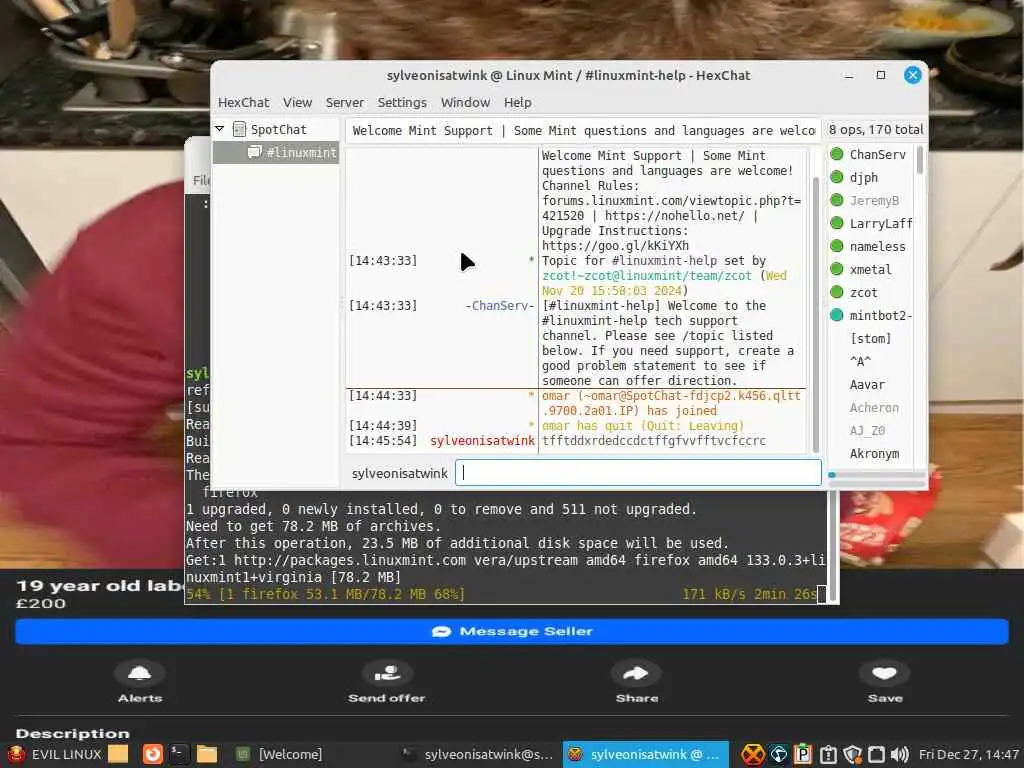1024x768 pixels.
Task: Click the green op icon beside ChanServ
Action: click(837, 154)
